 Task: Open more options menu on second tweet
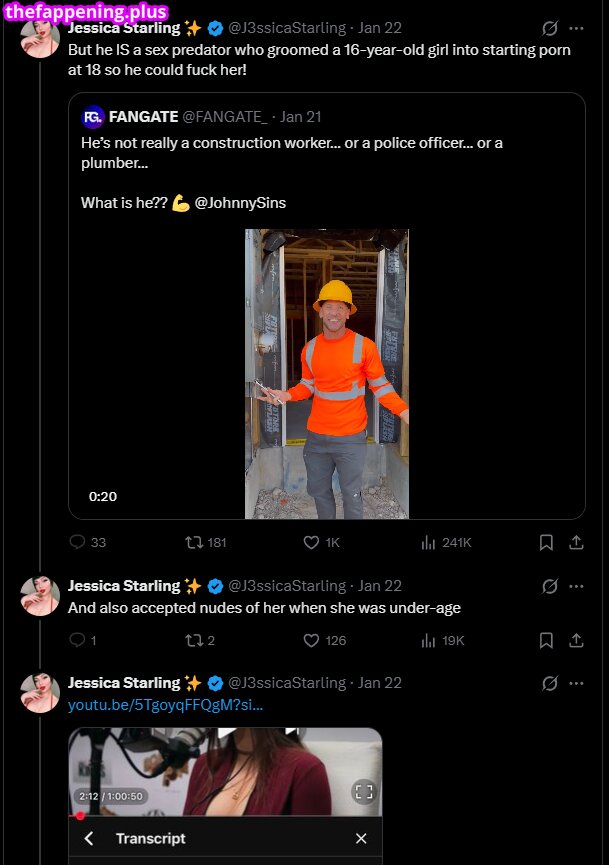(576, 586)
